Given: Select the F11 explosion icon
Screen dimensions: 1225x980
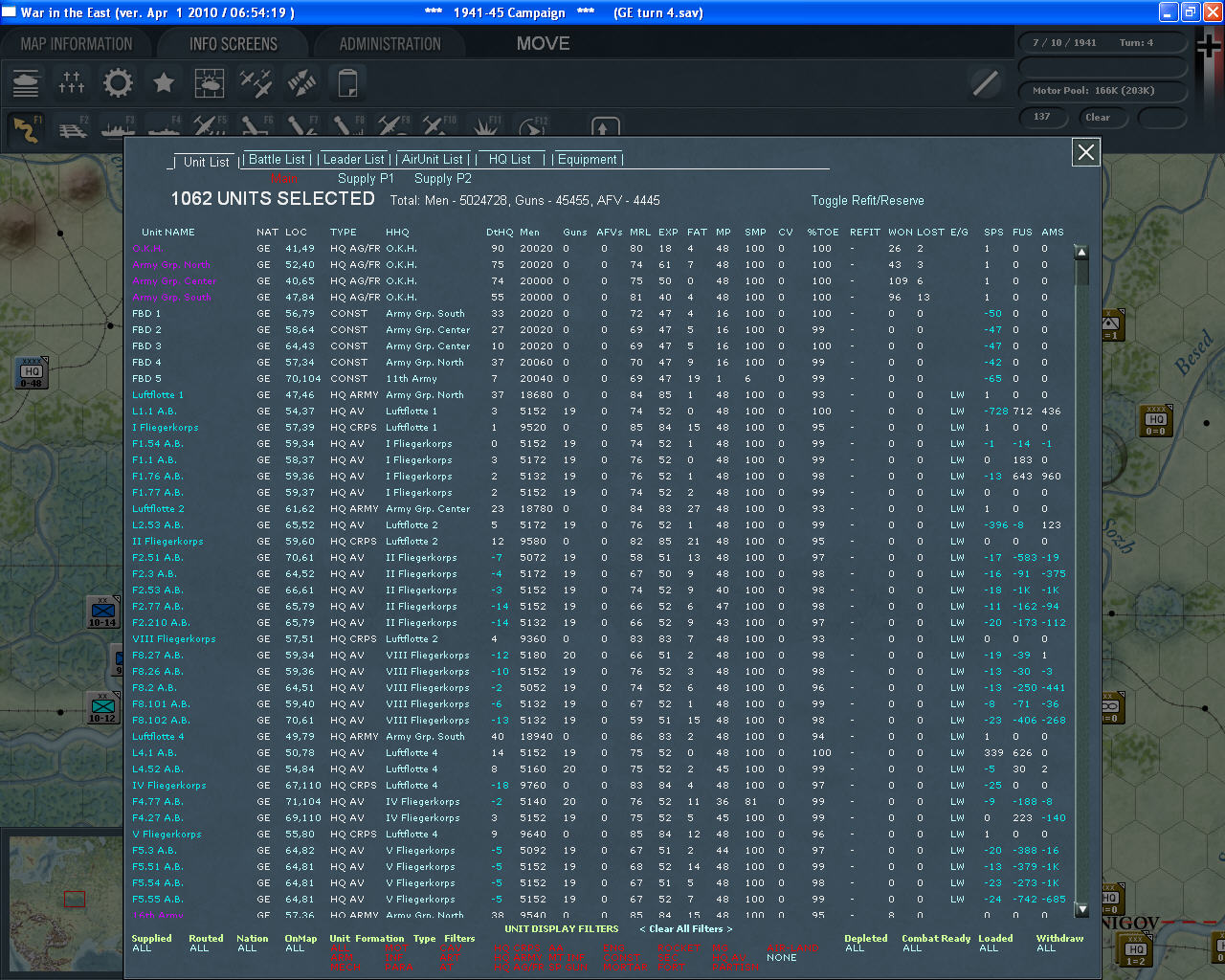Looking at the screenshot, I should 485,128.
